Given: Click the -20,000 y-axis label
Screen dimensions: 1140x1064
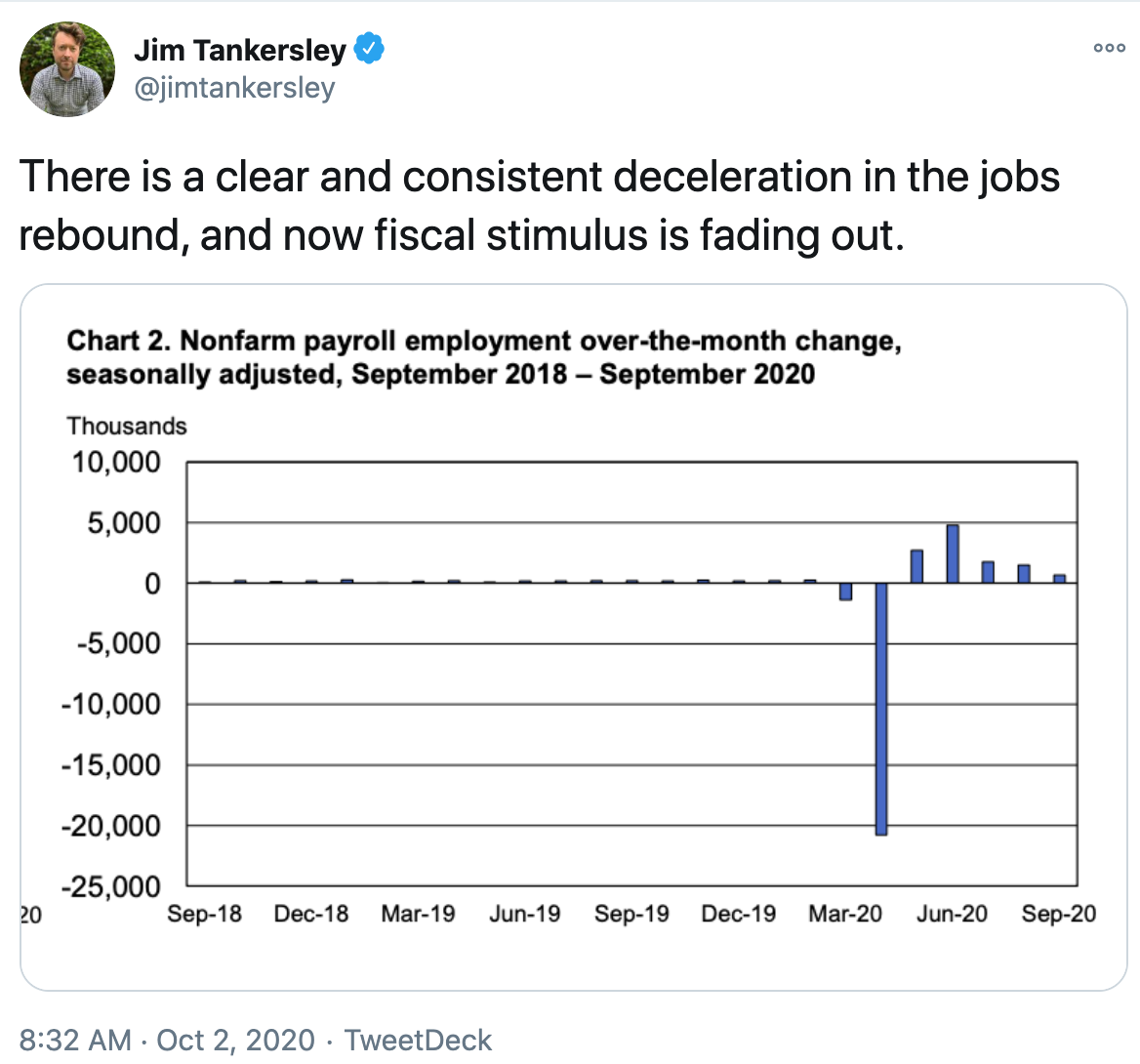Looking at the screenshot, I should click(111, 826).
